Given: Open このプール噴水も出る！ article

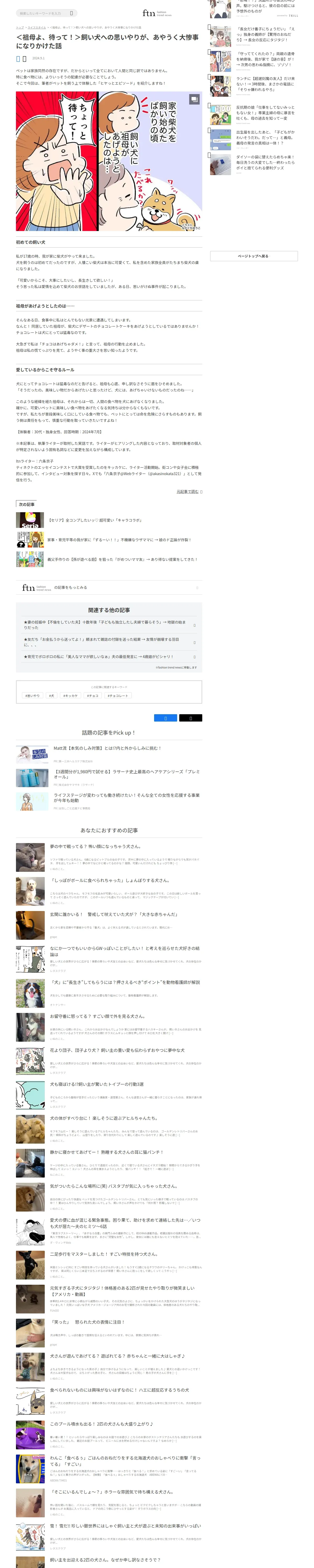Looking at the screenshot, I should tap(102, 1424).
